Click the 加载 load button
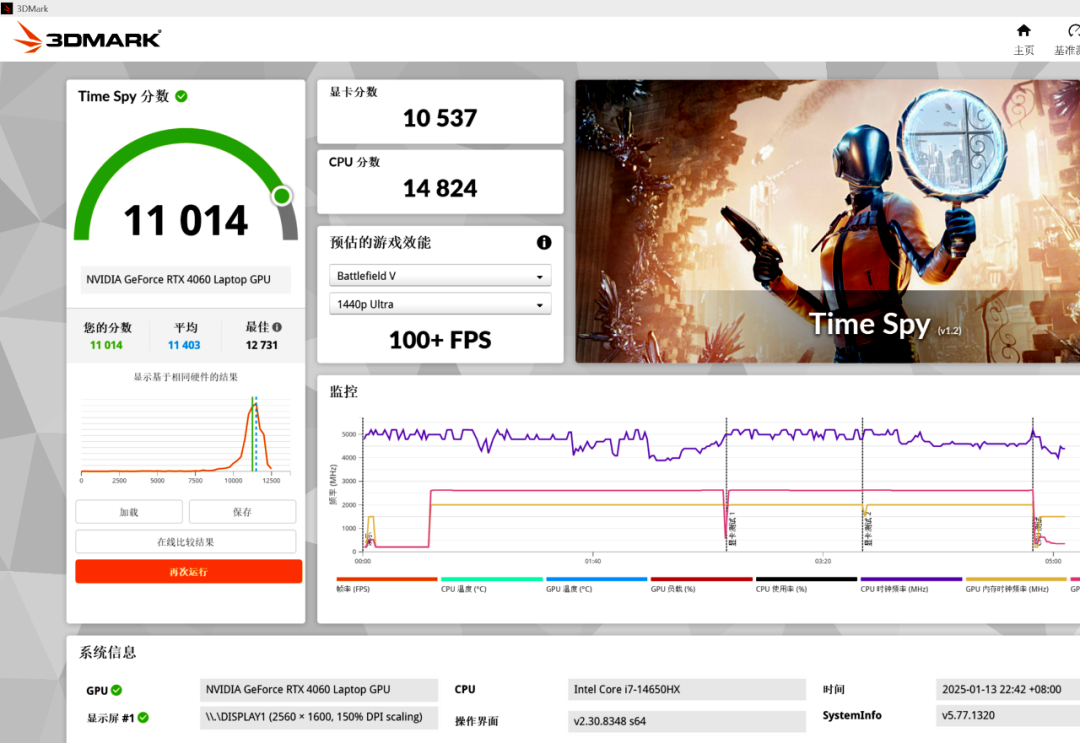 pos(129,512)
